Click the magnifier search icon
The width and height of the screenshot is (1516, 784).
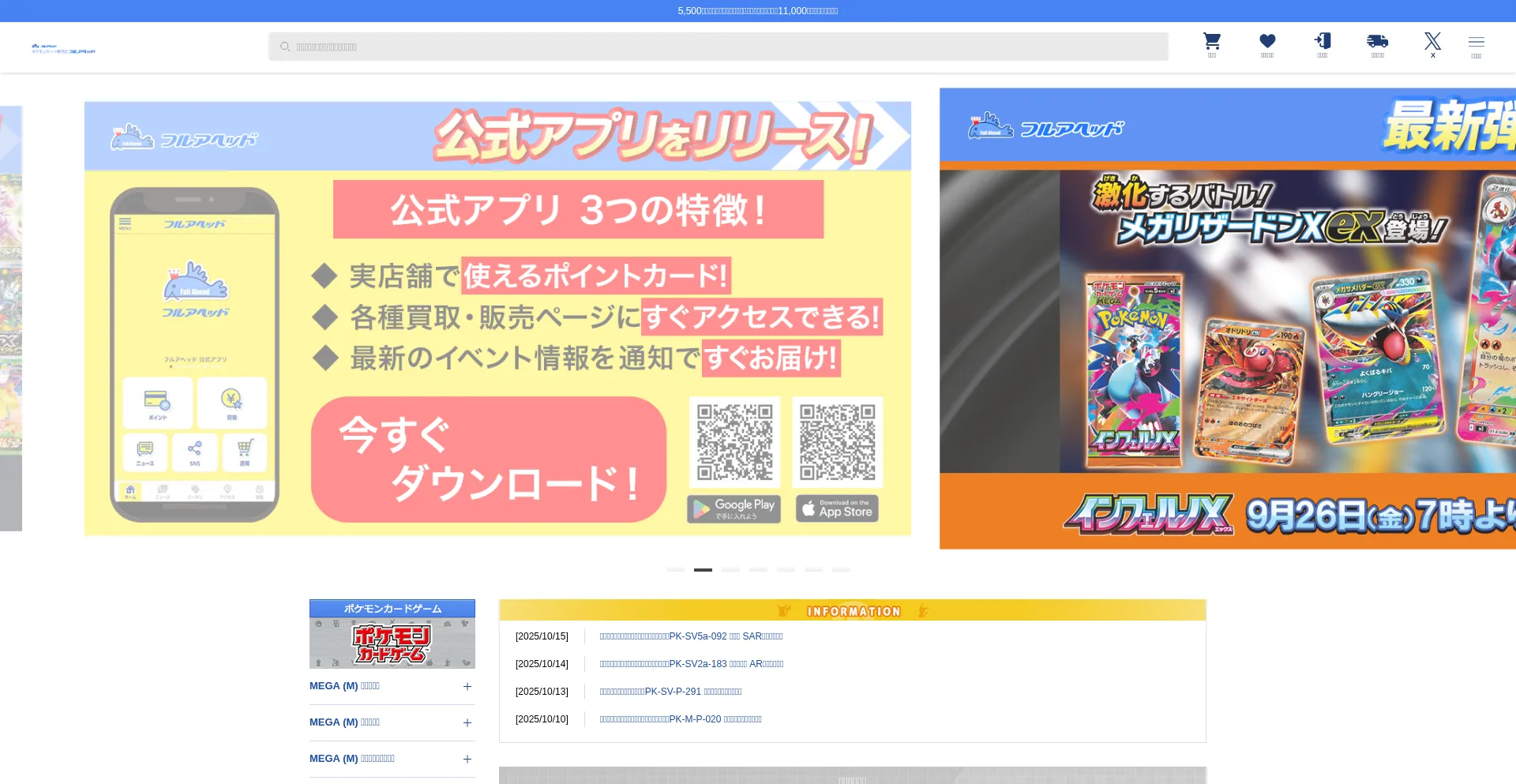[x=285, y=47]
